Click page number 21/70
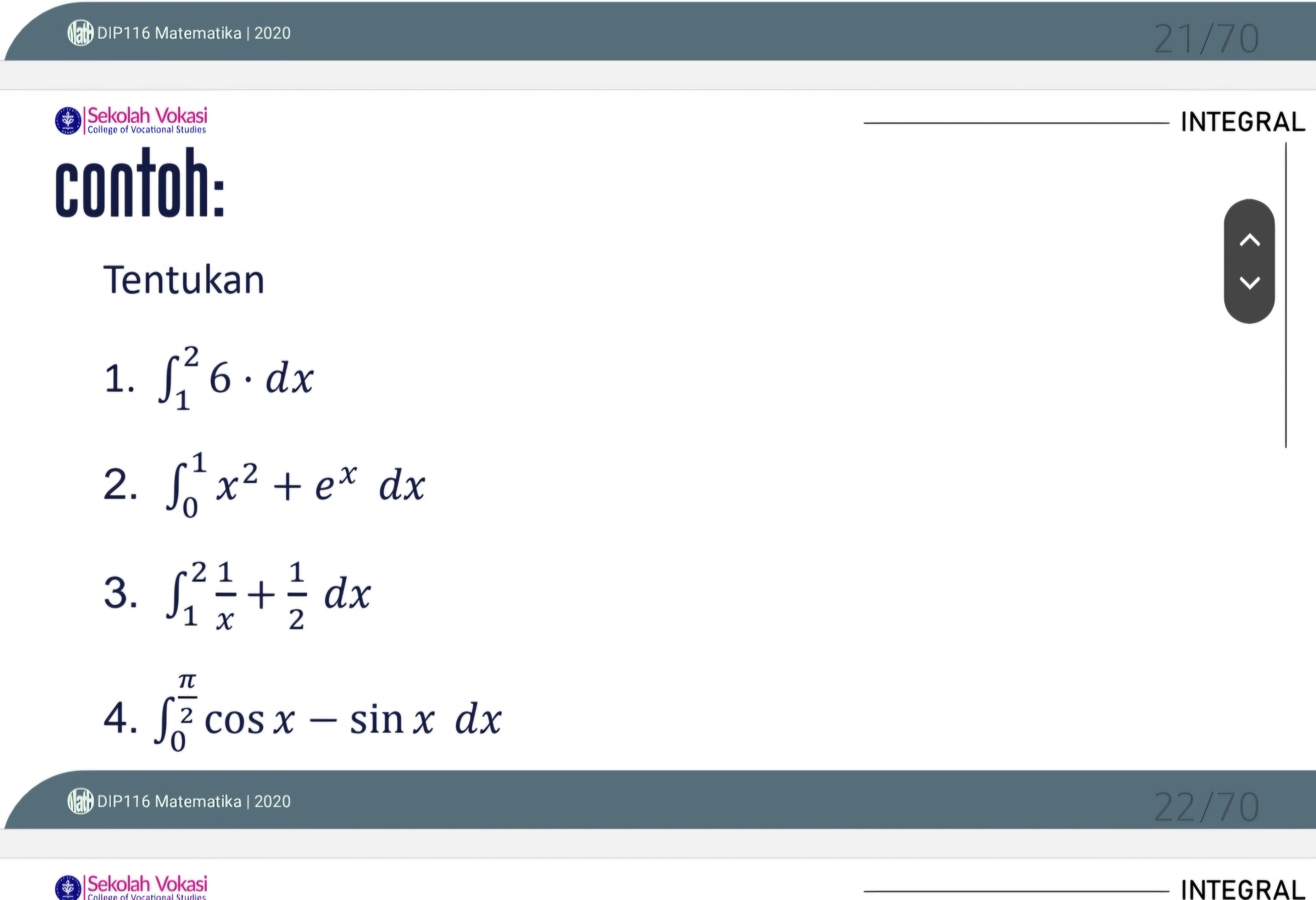Image resolution: width=1316 pixels, height=900 pixels. coord(1207,39)
